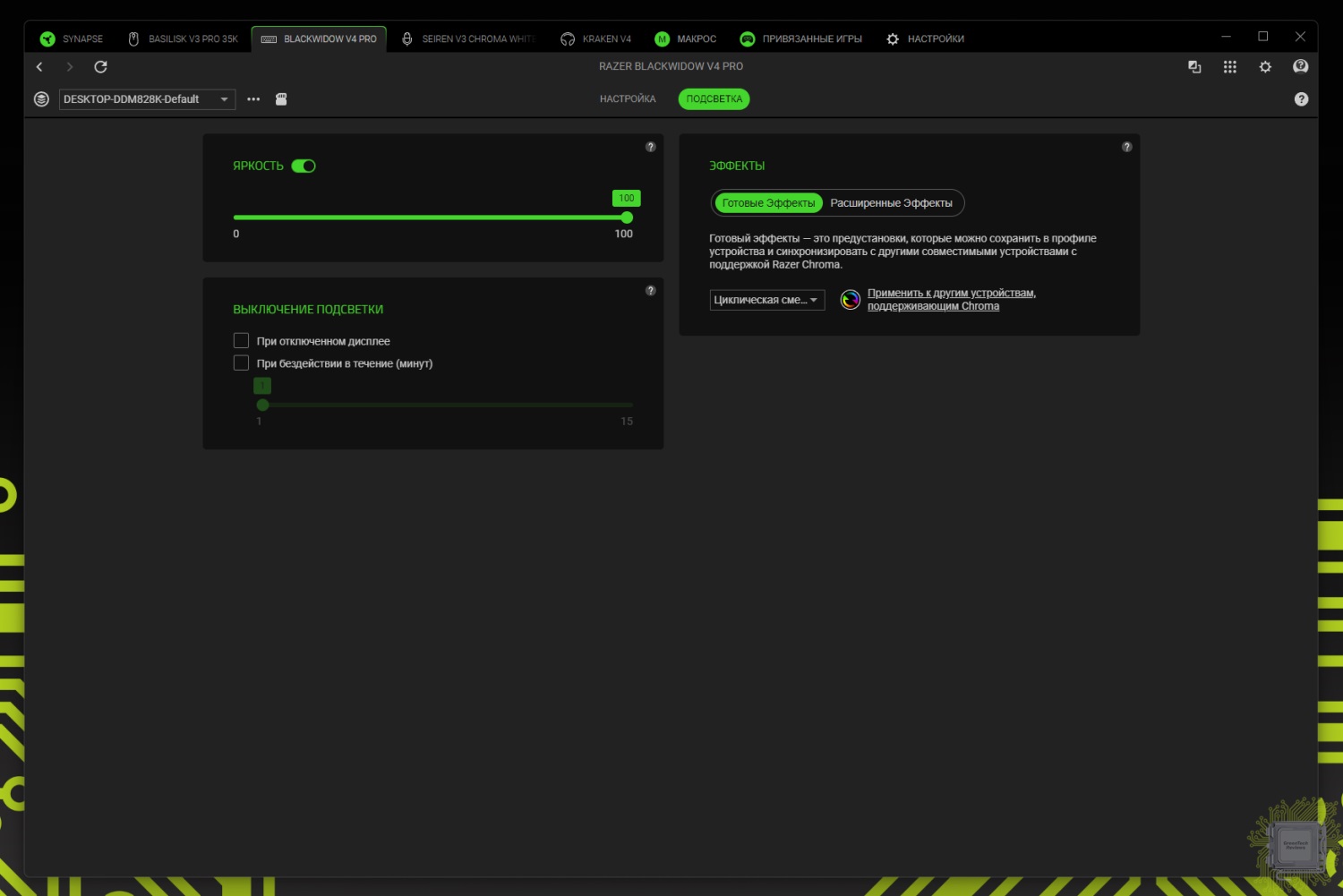
Task: Open the gear settings icon at top right
Action: [1265, 67]
